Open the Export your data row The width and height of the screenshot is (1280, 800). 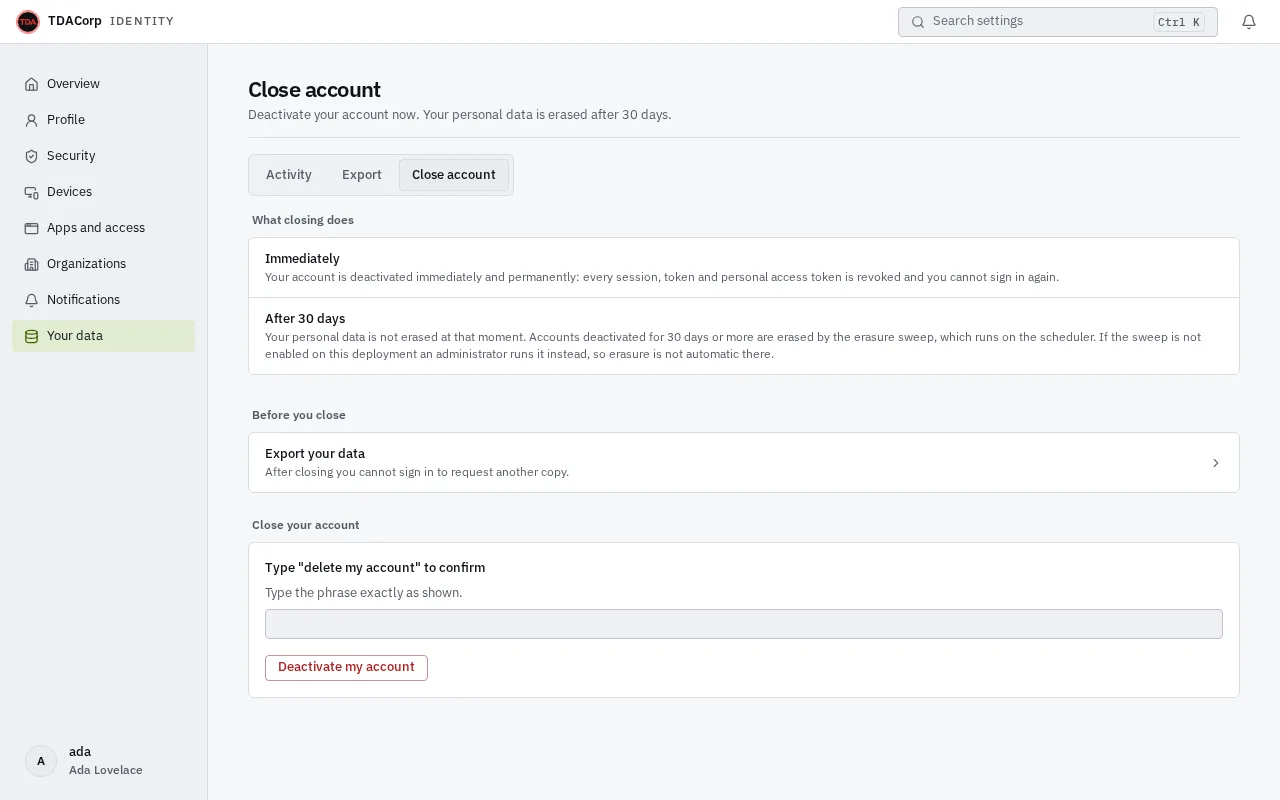[744, 463]
